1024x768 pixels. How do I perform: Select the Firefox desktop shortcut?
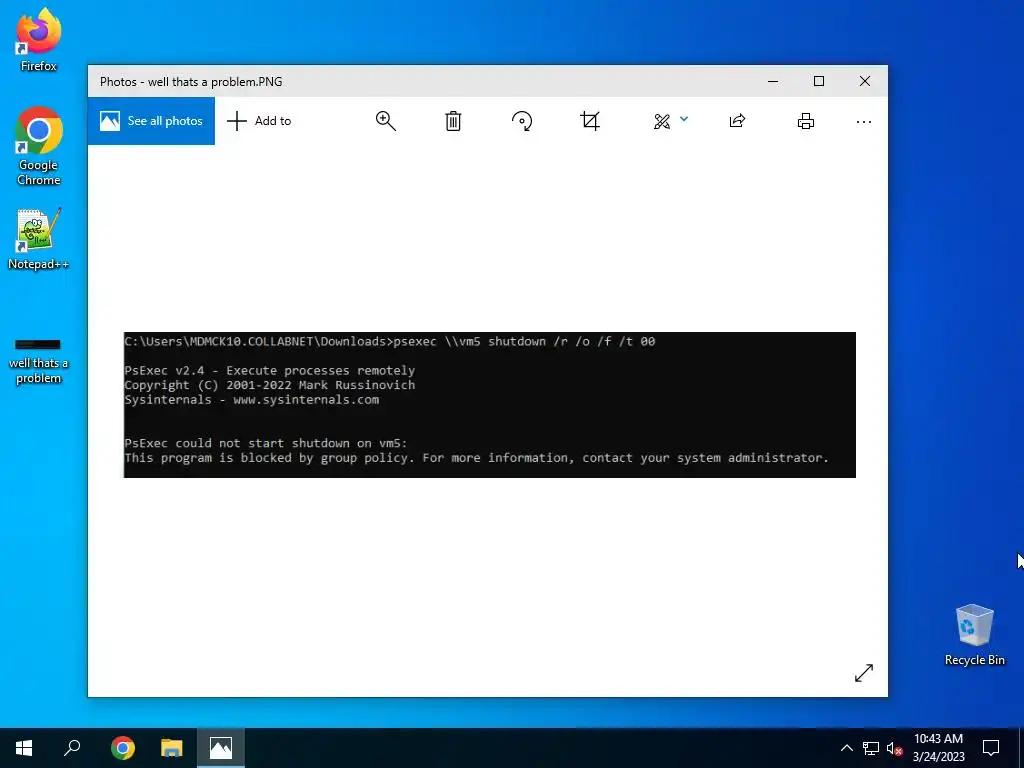click(x=39, y=40)
